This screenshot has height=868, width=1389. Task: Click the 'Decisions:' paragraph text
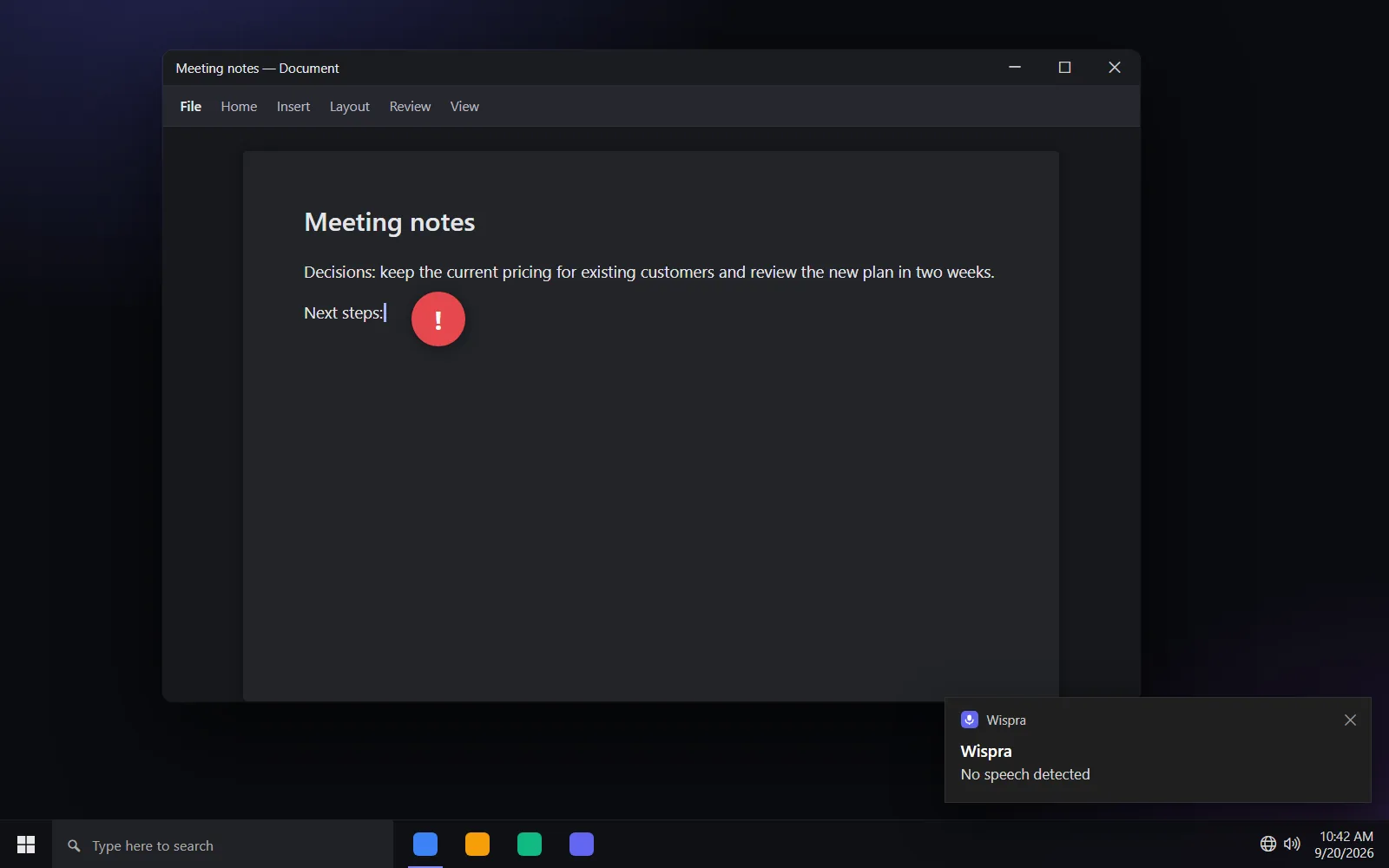tap(648, 272)
